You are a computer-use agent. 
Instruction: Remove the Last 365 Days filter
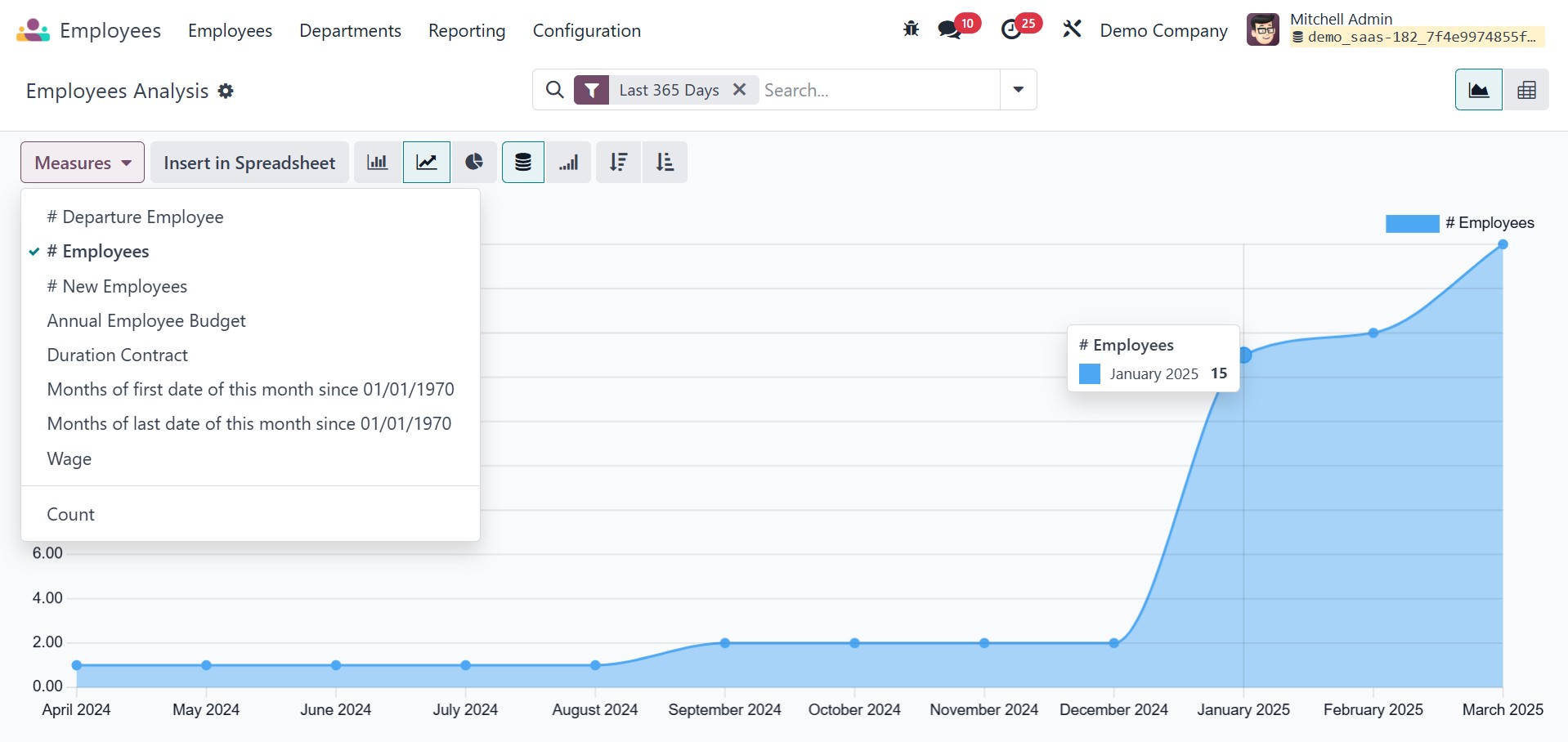pyautogui.click(x=739, y=90)
